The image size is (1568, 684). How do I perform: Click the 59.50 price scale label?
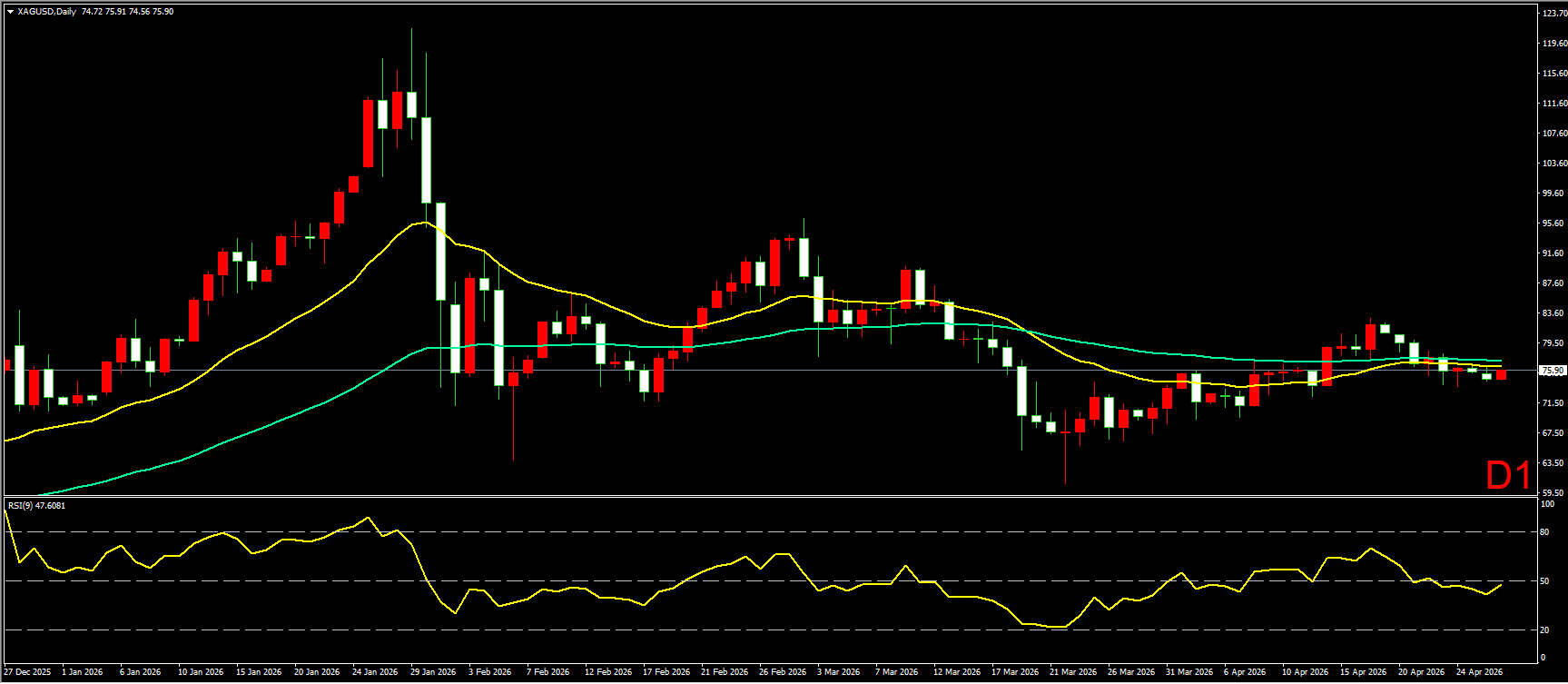click(x=1553, y=493)
